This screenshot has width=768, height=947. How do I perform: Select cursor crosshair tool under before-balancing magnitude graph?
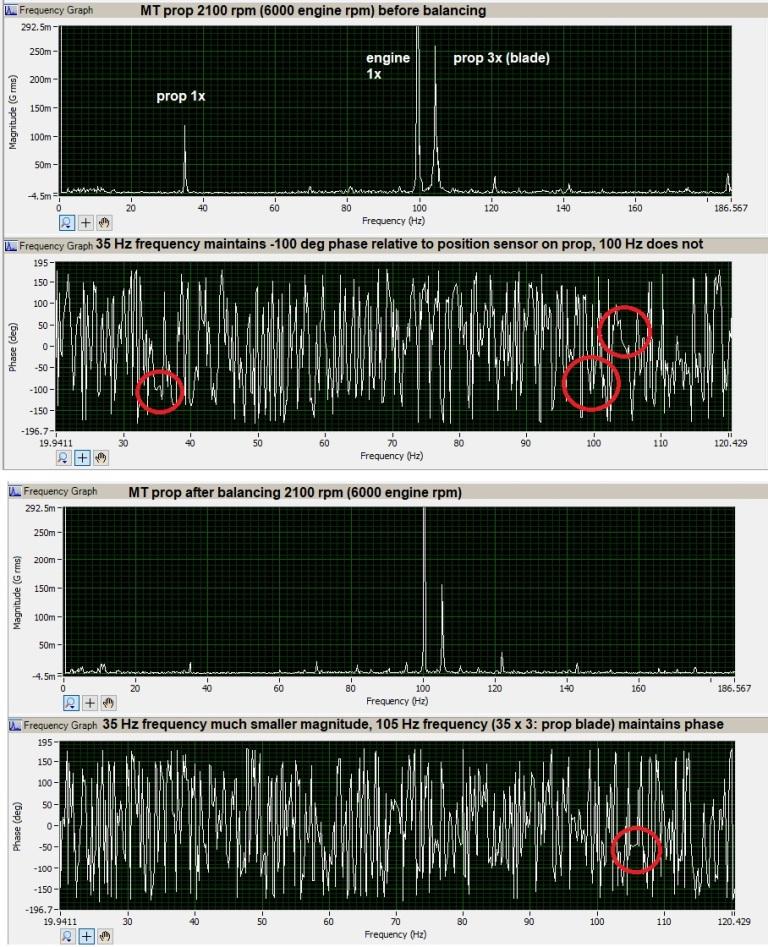click(85, 222)
